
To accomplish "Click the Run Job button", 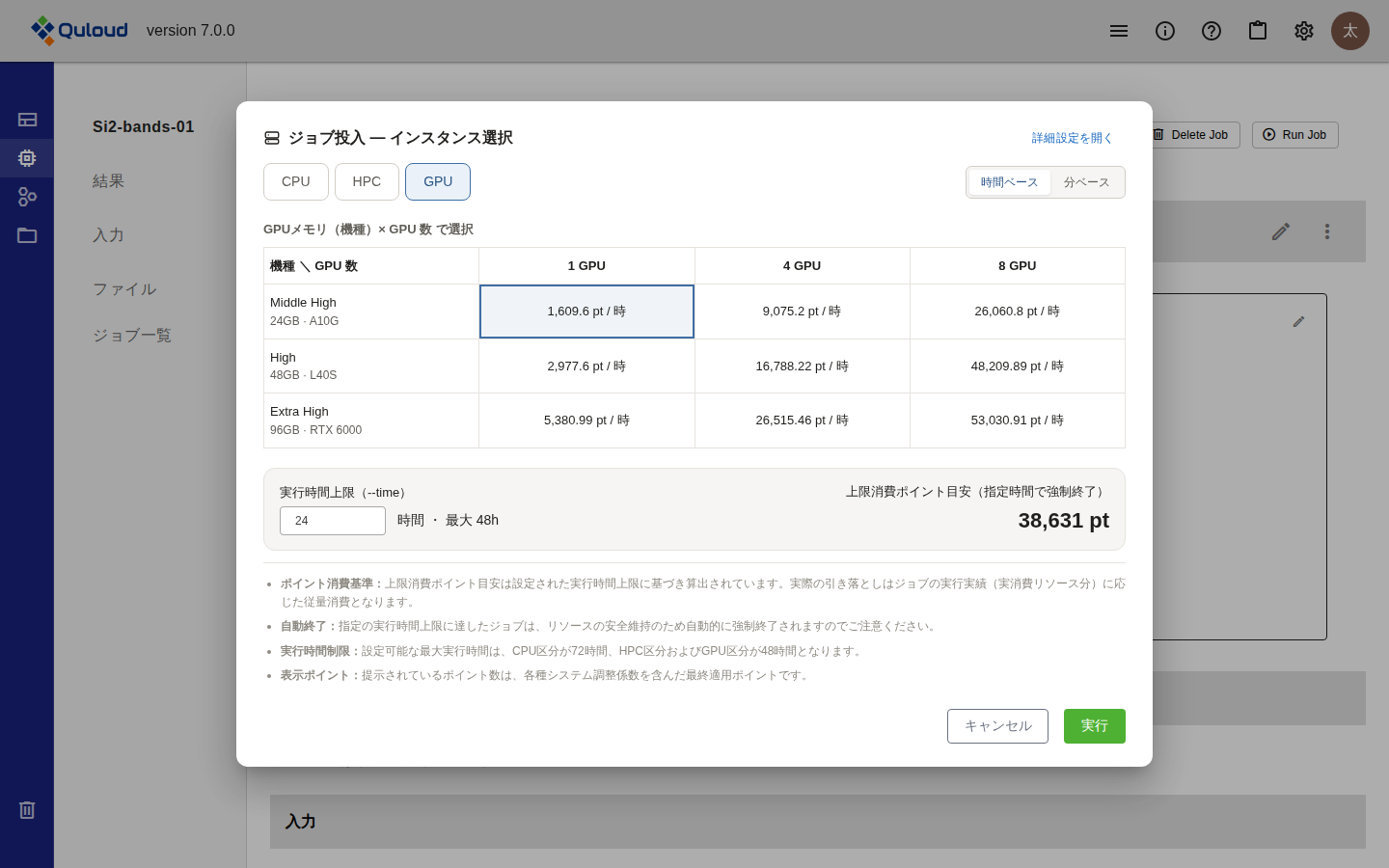I will pyautogui.click(x=1295, y=135).
